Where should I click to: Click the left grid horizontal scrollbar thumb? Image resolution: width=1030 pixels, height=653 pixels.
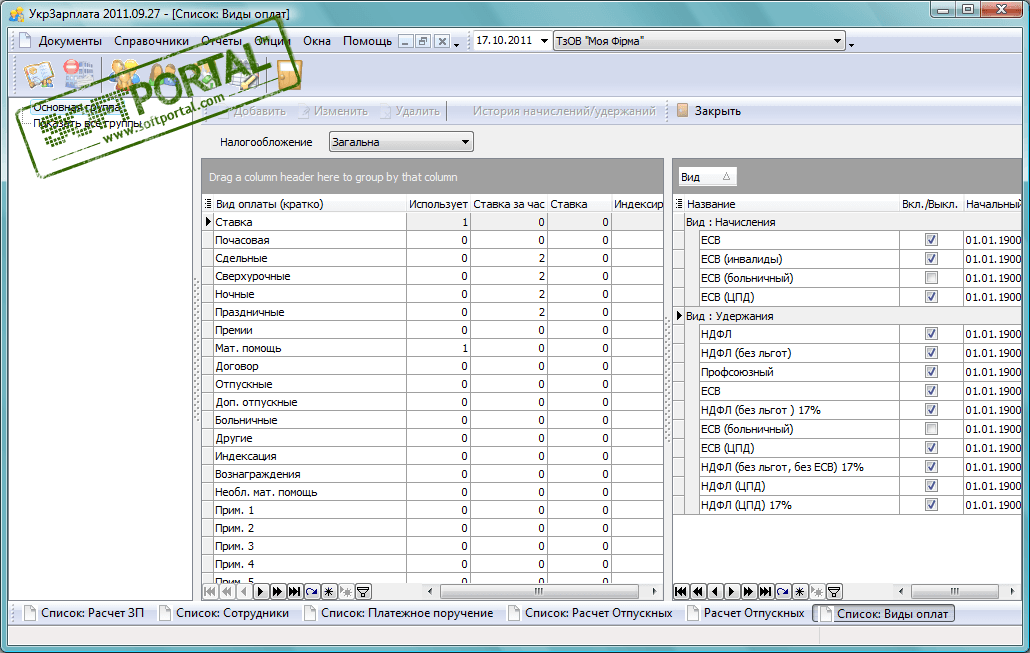(539, 591)
